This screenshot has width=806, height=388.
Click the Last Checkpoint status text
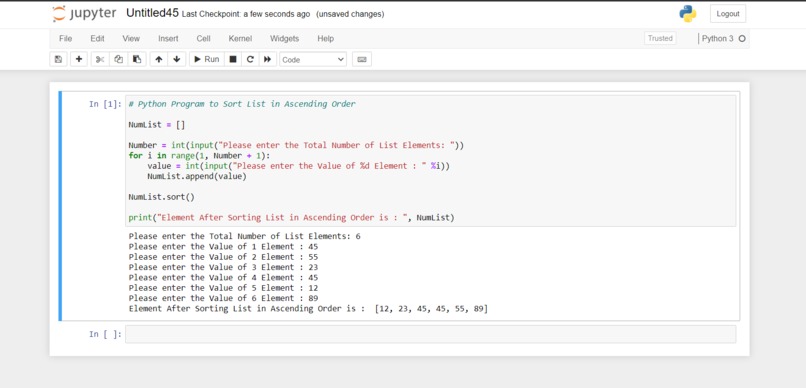[x=246, y=14]
